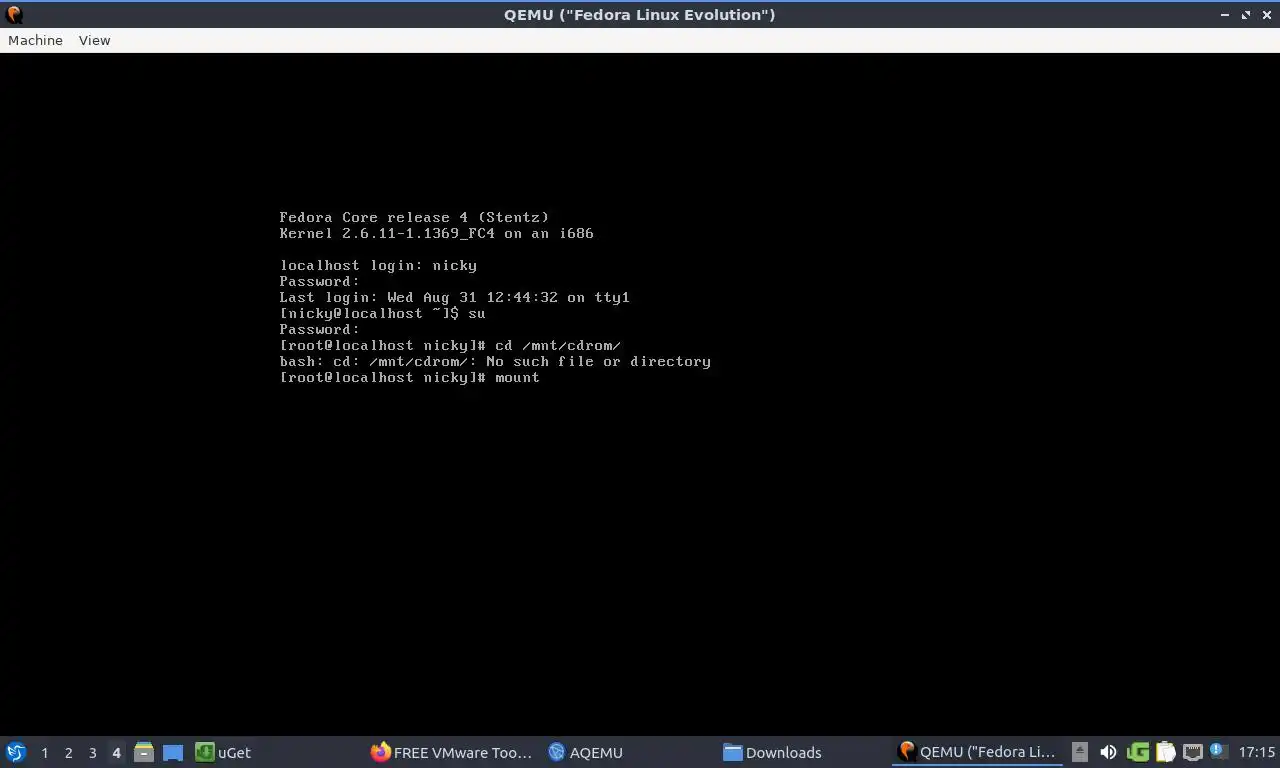Switch to workspace 3
The width and height of the screenshot is (1280, 768).
click(92, 752)
